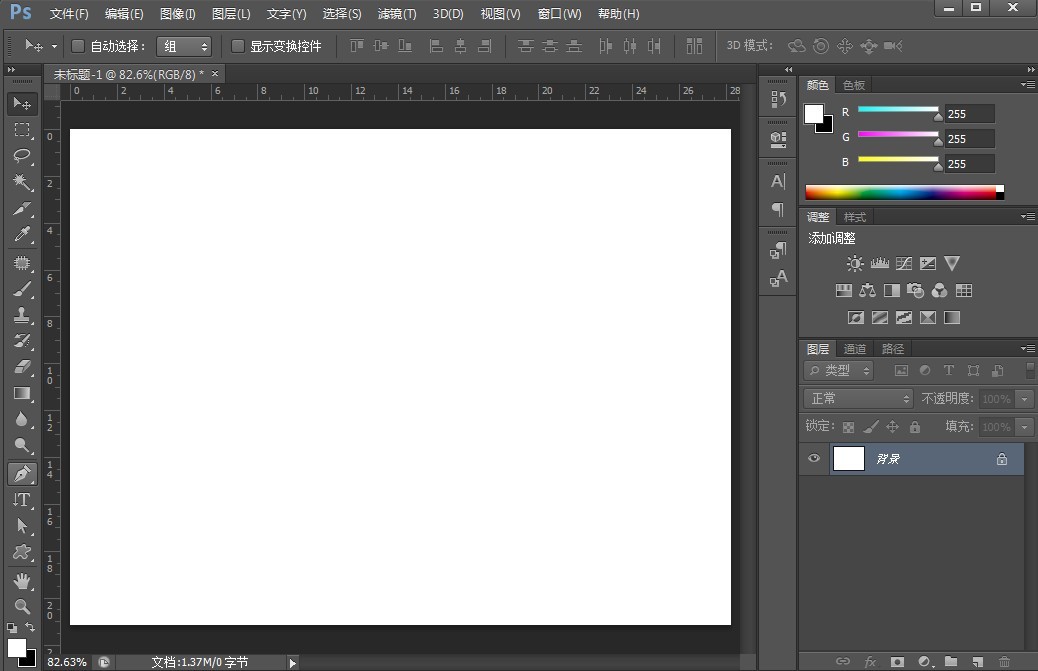
Task: Click the R value input field
Action: pos(968,114)
